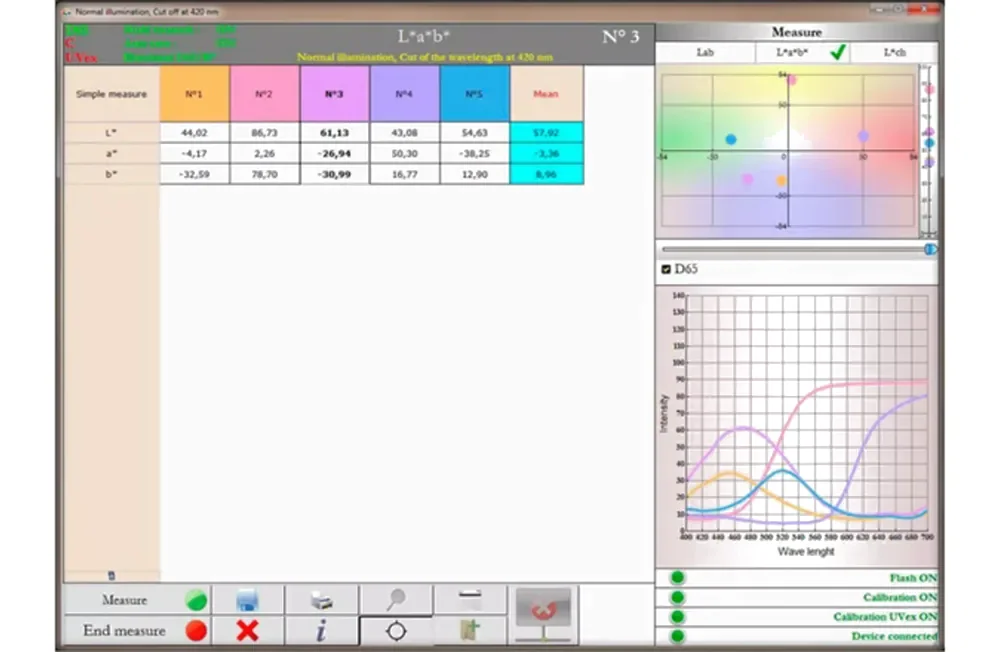Click the a* row label
This screenshot has width=1000, height=652.
112,153
